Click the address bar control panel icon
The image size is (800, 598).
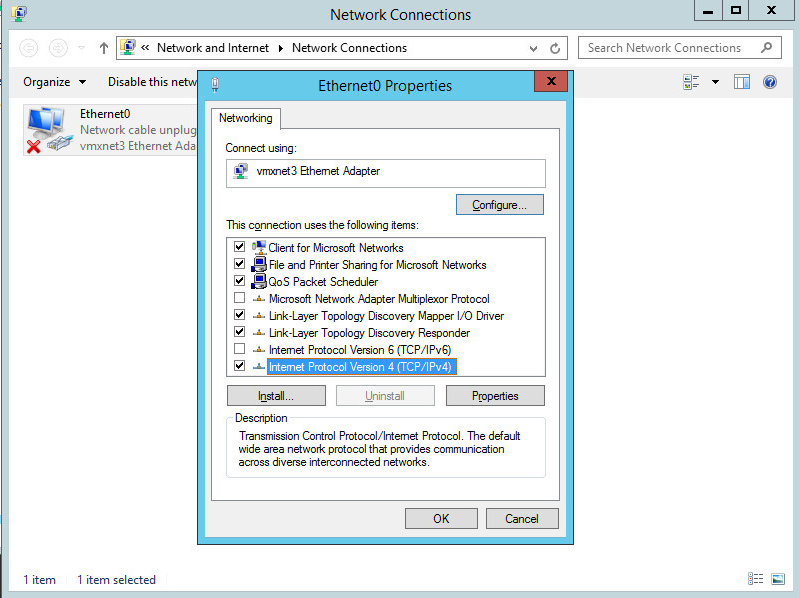pos(128,47)
